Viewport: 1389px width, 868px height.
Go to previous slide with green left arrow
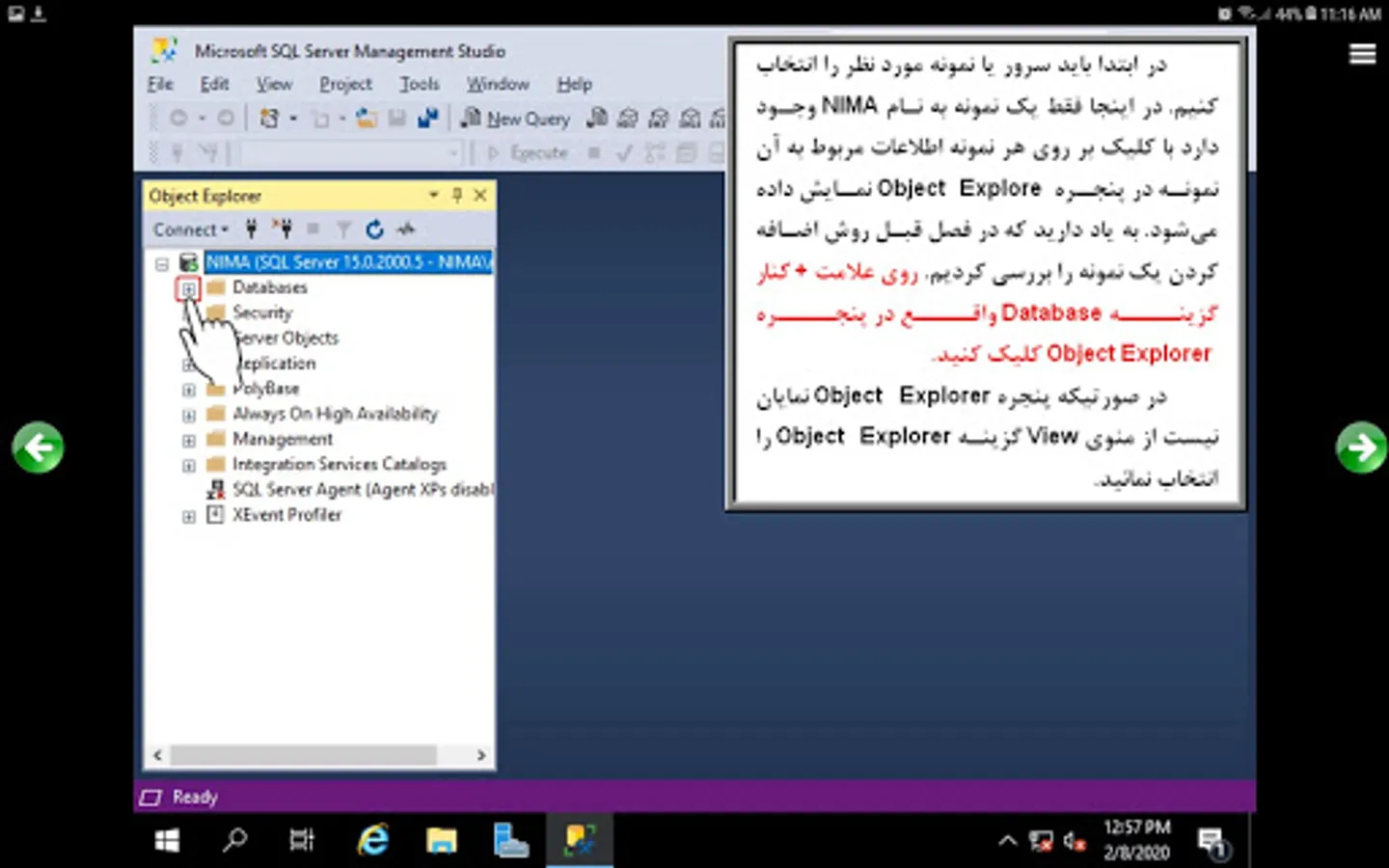click(39, 448)
